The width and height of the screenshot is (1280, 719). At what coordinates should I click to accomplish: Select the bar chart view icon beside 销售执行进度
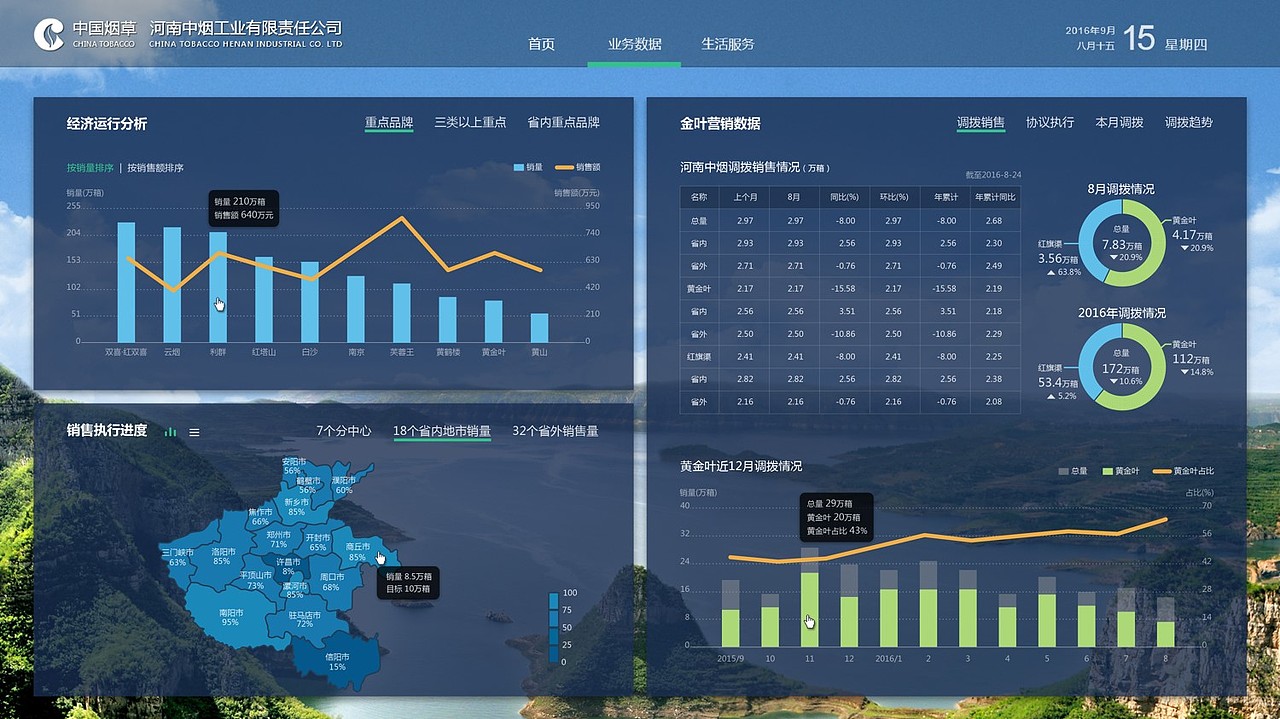[171, 431]
